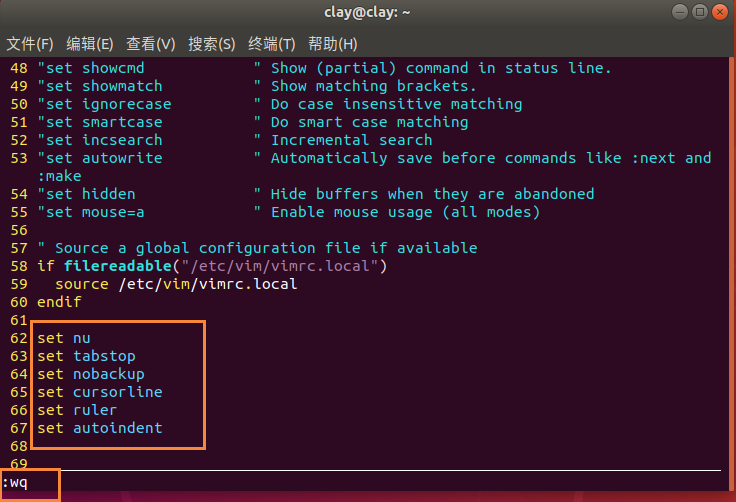Screen dimensions: 736x502
Task: Click the "/etc/vim/vimrc.local" string on line 58
Action: 279,266
